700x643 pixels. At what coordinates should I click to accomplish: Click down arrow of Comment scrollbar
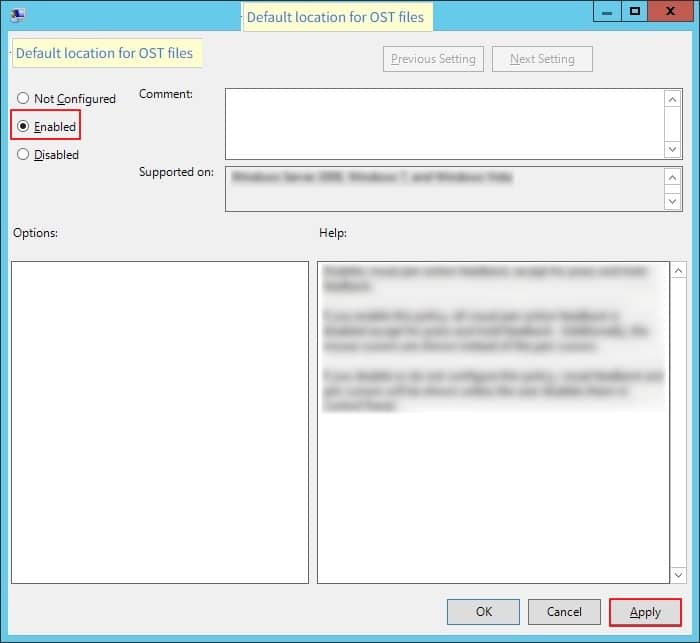click(673, 149)
